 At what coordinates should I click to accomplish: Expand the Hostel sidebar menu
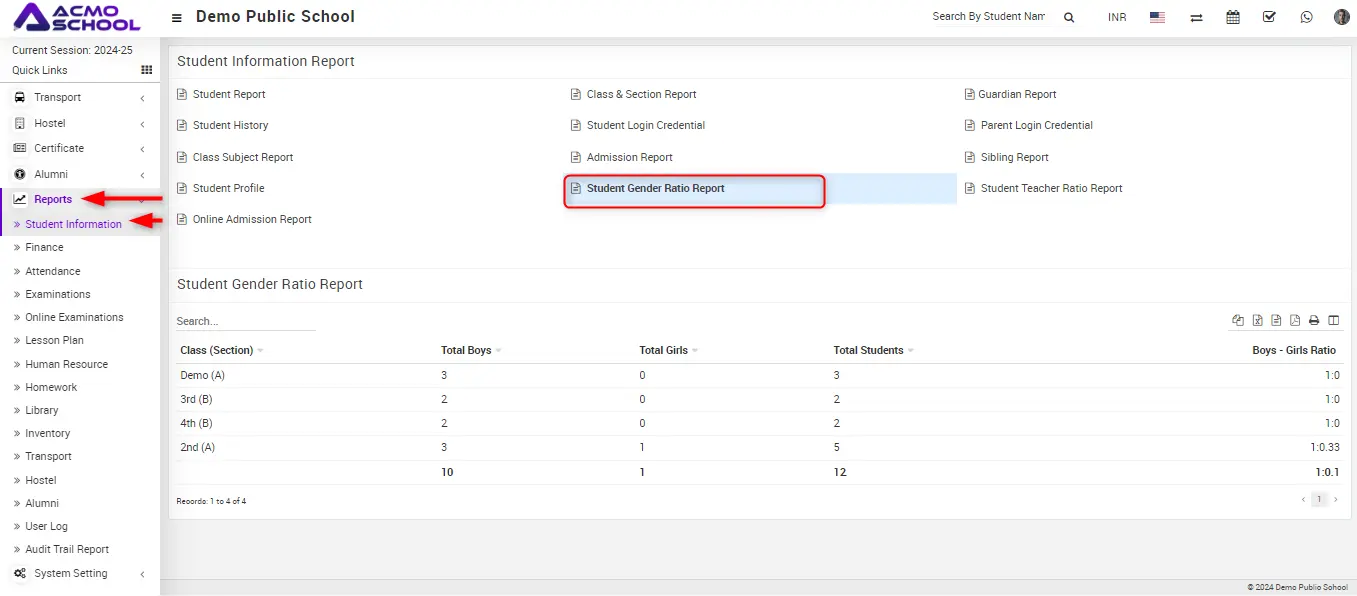[x=50, y=123]
